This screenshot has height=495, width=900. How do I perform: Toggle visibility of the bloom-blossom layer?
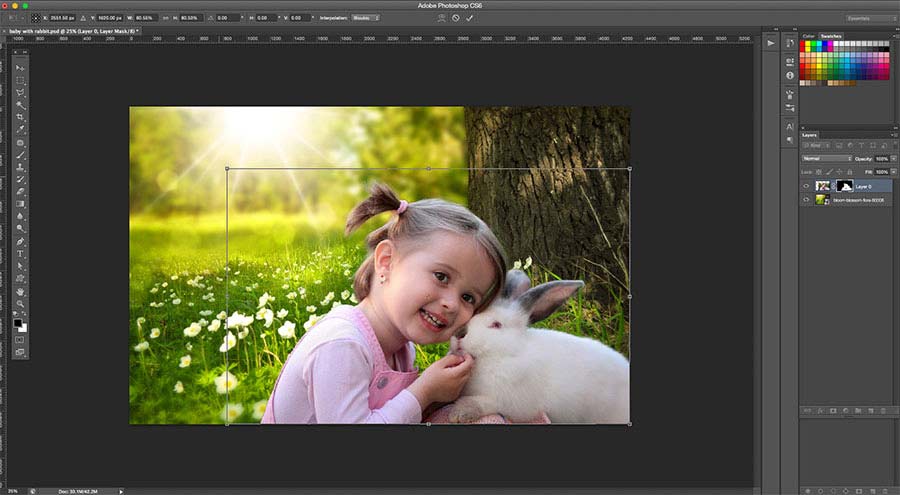click(x=807, y=200)
